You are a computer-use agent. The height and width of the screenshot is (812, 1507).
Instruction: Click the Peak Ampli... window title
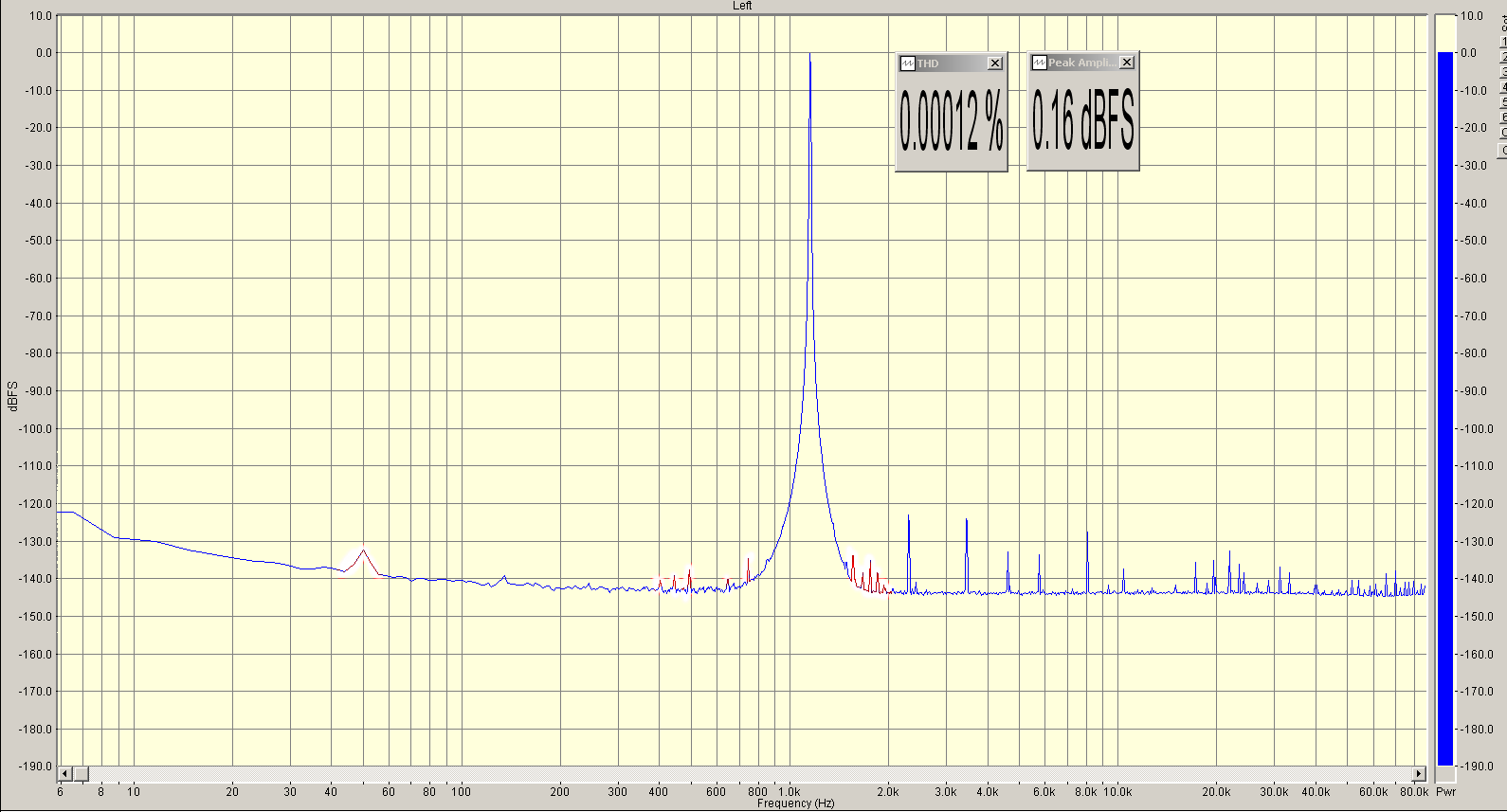pyautogui.click(x=1081, y=63)
